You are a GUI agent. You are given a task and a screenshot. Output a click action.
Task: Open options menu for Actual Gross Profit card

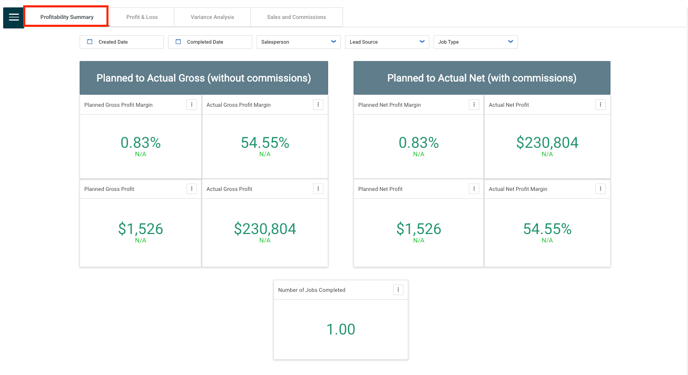318,189
